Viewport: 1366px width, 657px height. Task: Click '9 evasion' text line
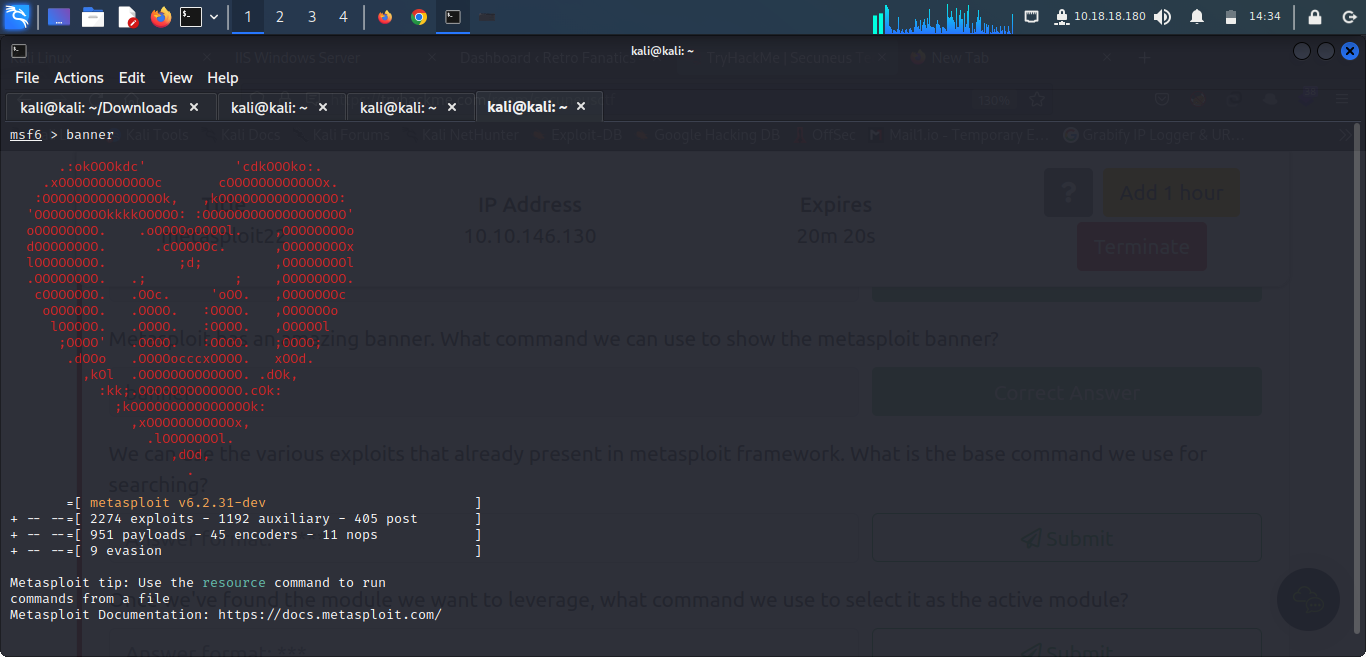point(126,551)
